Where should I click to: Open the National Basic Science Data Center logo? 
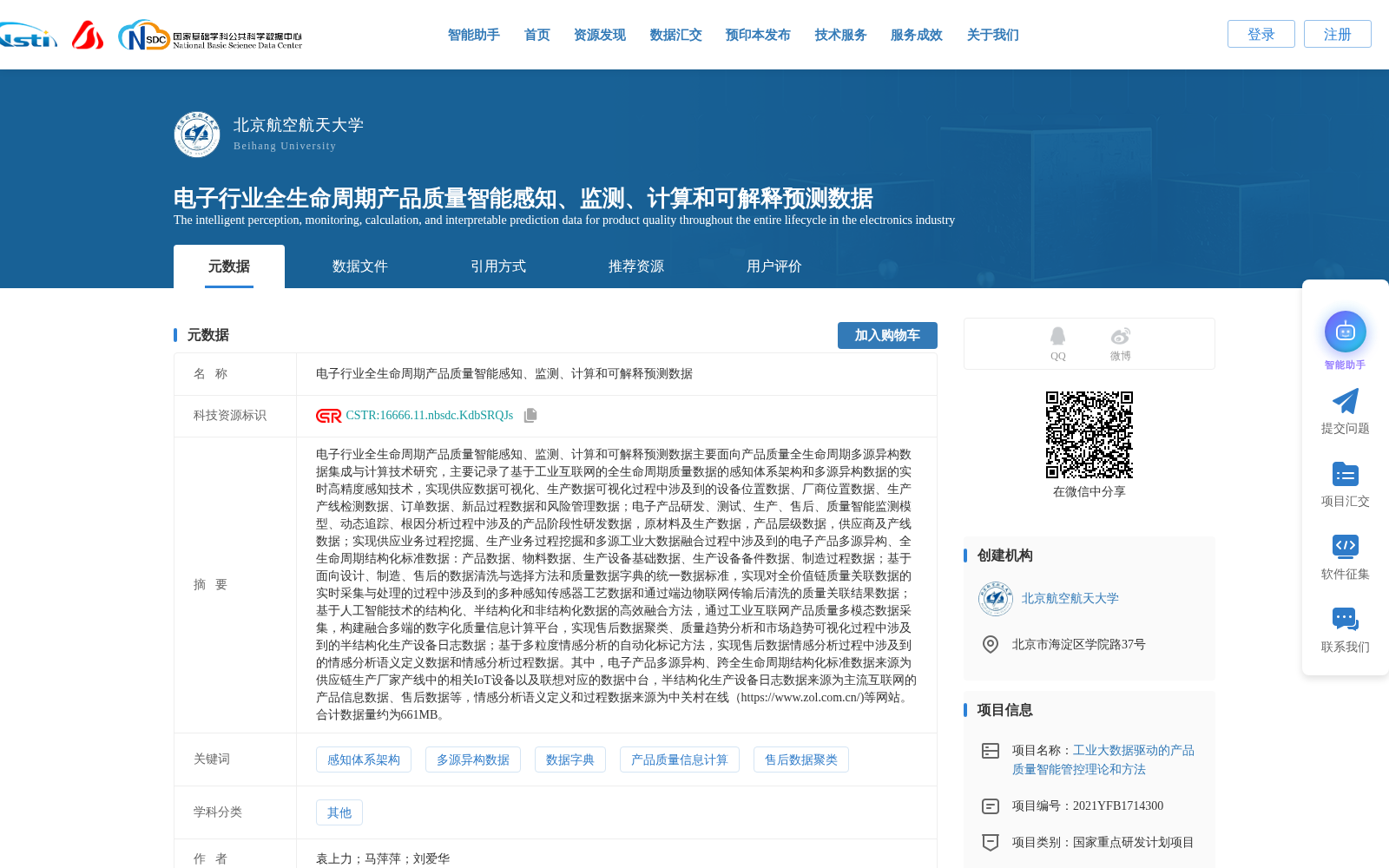pos(210,36)
